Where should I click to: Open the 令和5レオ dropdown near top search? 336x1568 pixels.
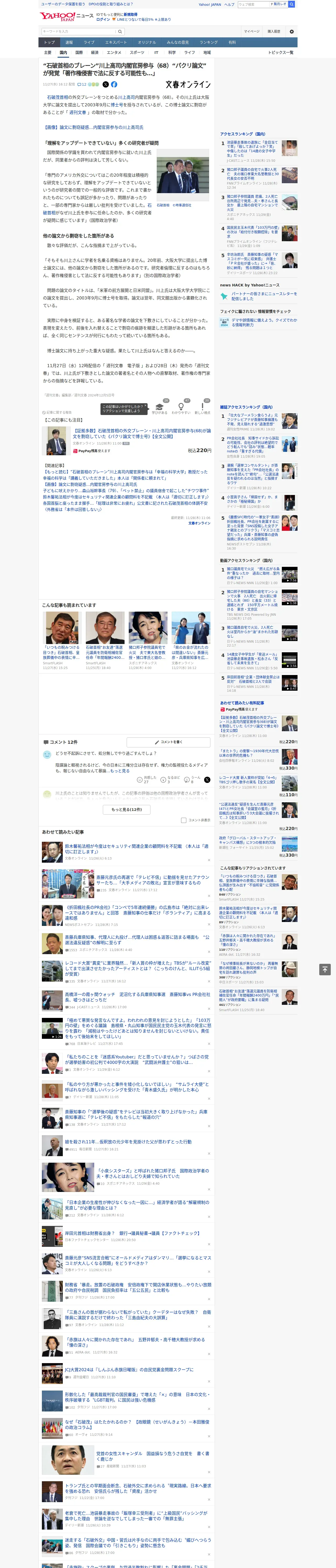coord(279,4)
